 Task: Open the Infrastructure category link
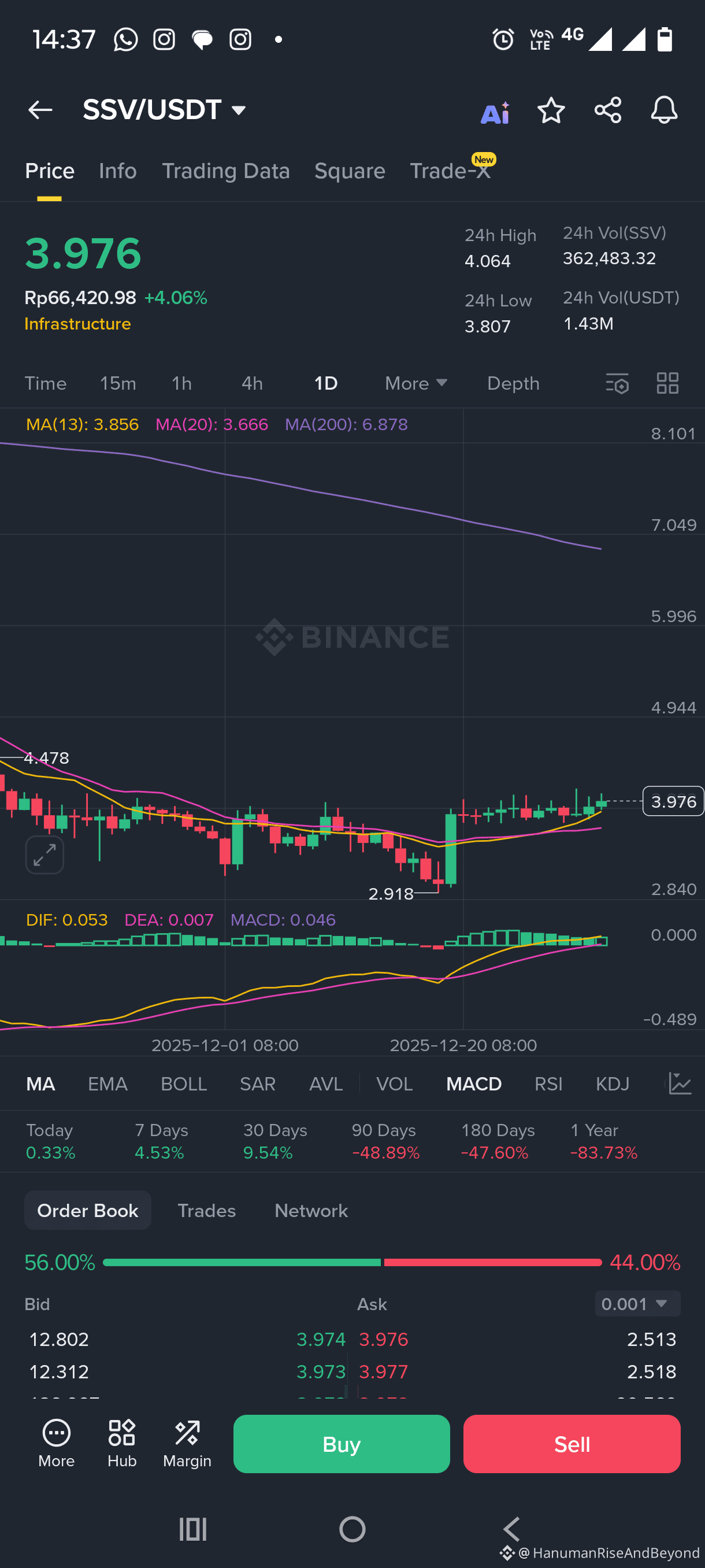pos(78,323)
